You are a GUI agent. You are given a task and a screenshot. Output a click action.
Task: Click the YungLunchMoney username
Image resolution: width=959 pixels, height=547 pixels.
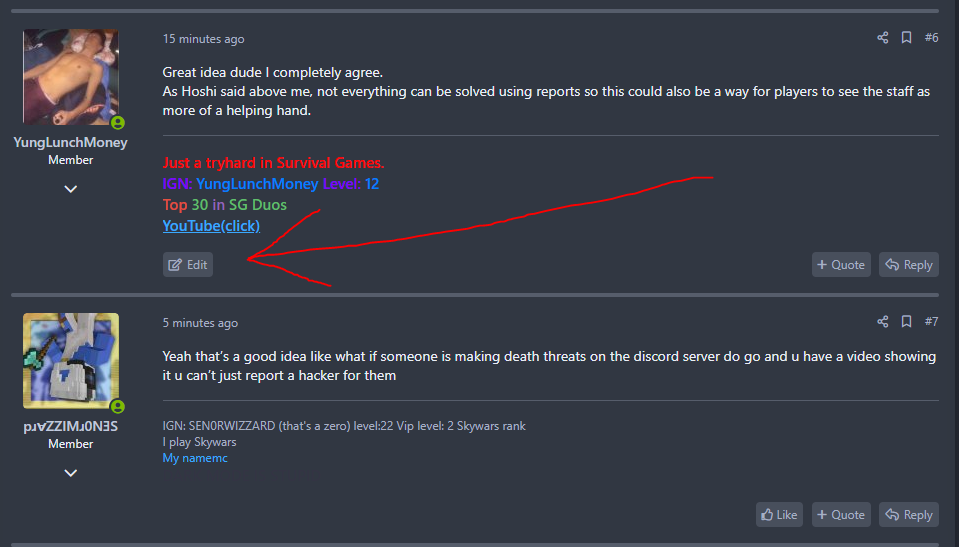pyautogui.click(x=70, y=143)
